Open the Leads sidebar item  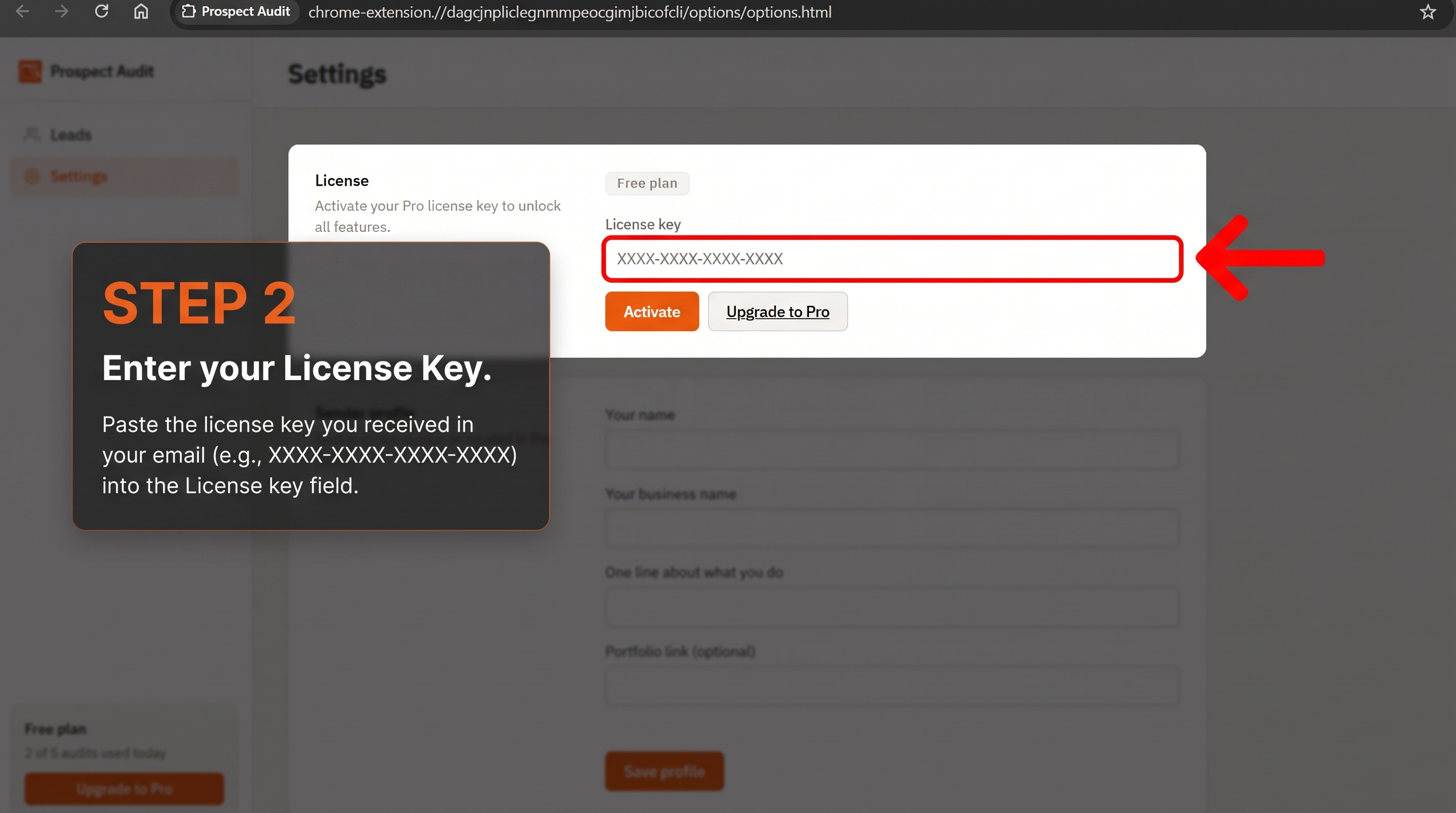pyautogui.click(x=124, y=134)
